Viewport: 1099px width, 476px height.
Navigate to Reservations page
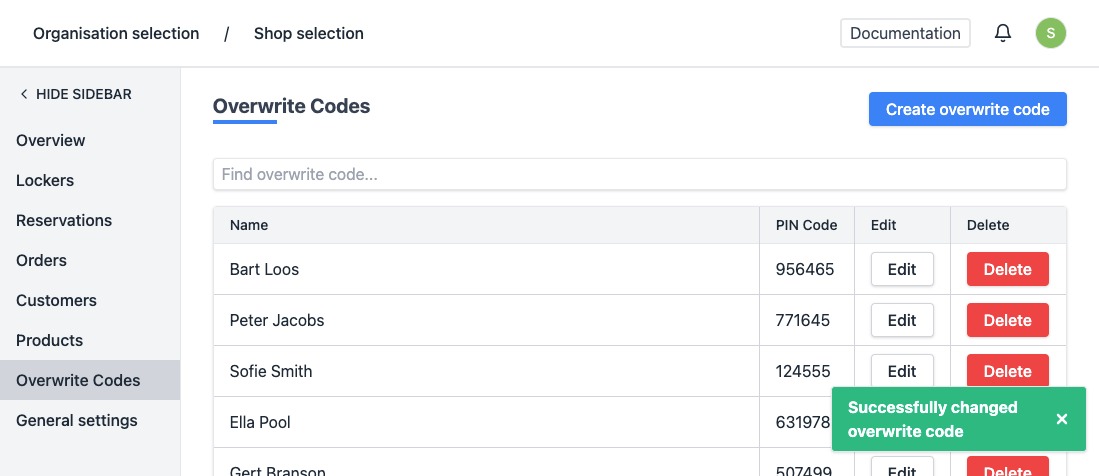pyautogui.click(x=64, y=220)
